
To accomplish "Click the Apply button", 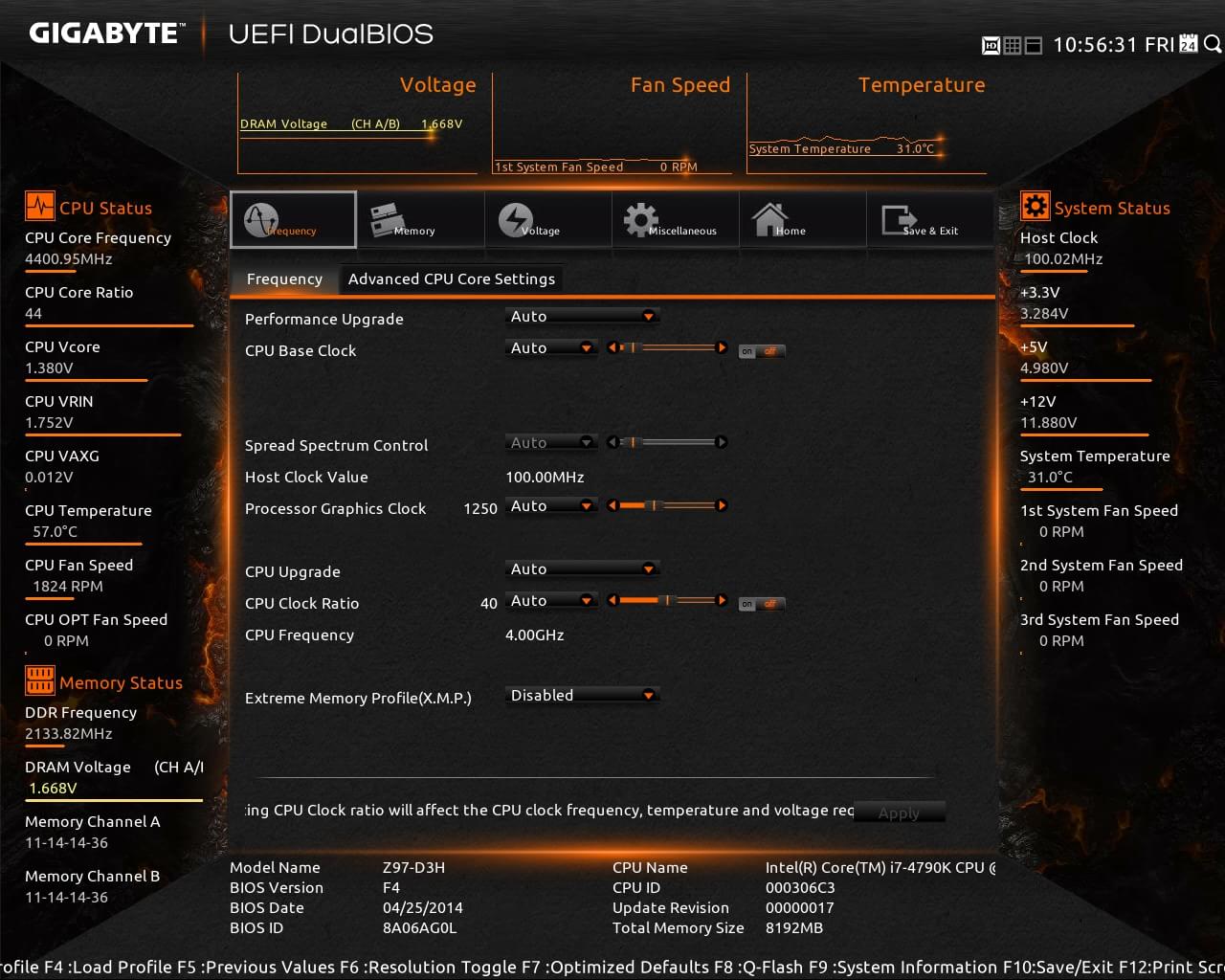I will [x=899, y=813].
